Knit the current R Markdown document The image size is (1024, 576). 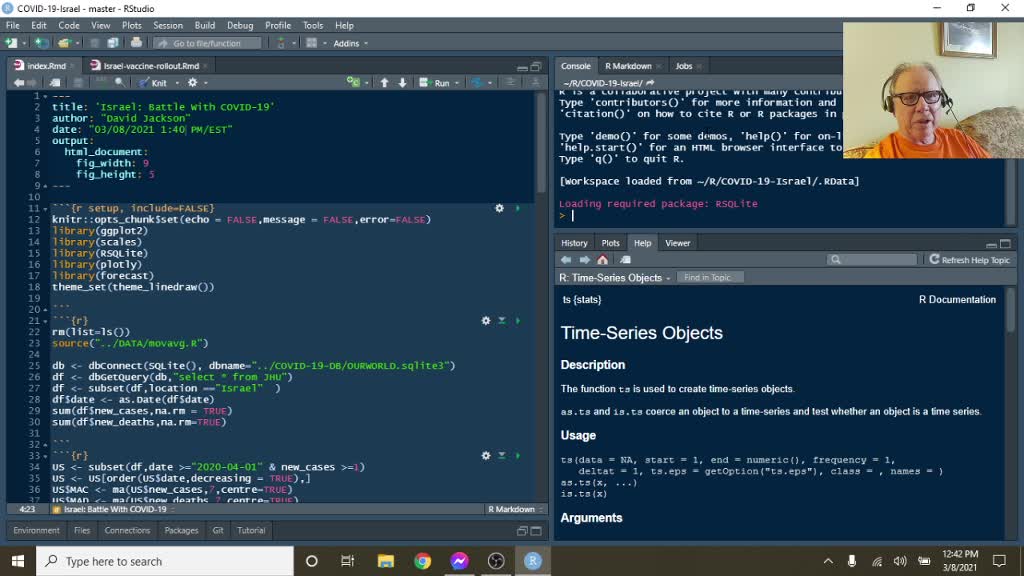[153, 83]
